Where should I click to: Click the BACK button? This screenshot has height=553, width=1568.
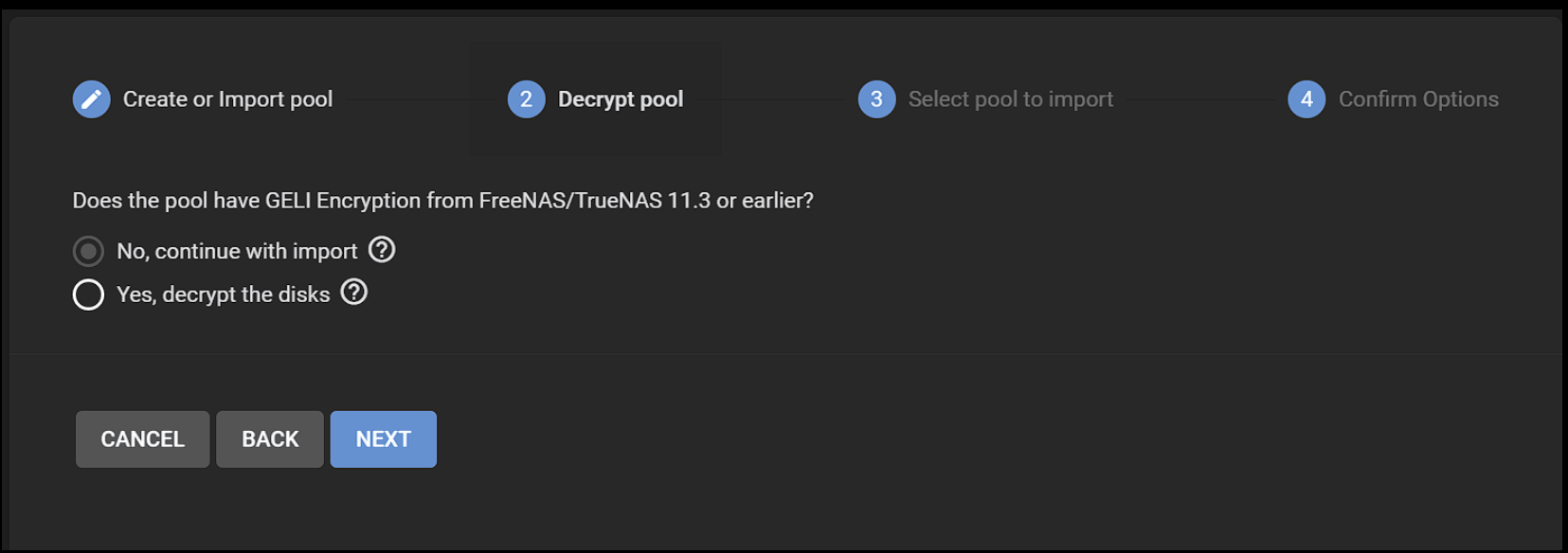(x=270, y=439)
